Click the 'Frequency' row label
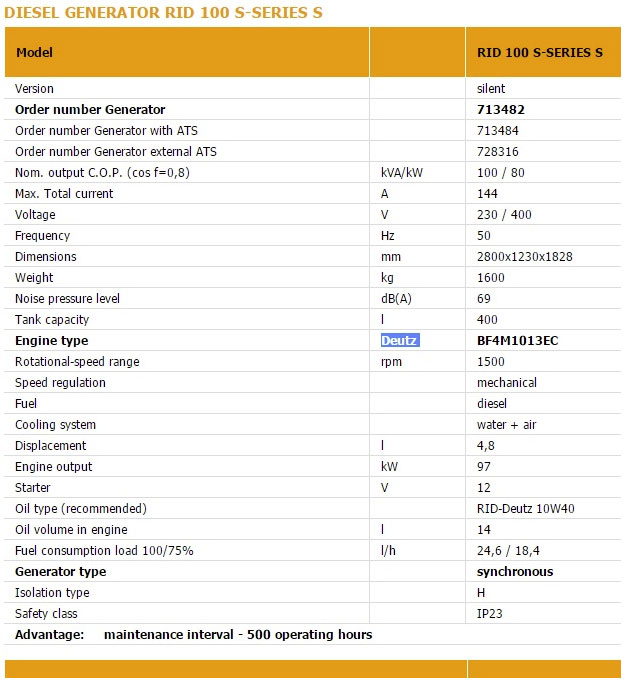 coord(43,236)
